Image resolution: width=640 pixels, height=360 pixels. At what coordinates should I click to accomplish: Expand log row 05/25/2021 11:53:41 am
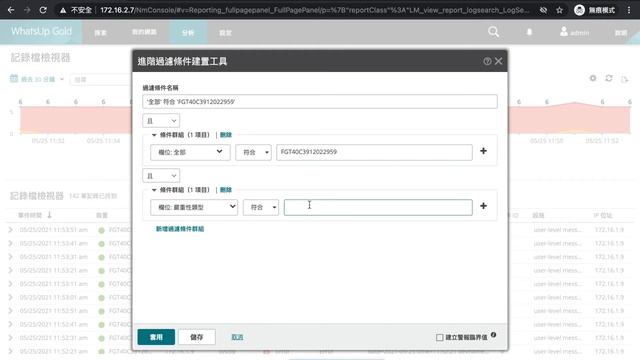point(11,243)
